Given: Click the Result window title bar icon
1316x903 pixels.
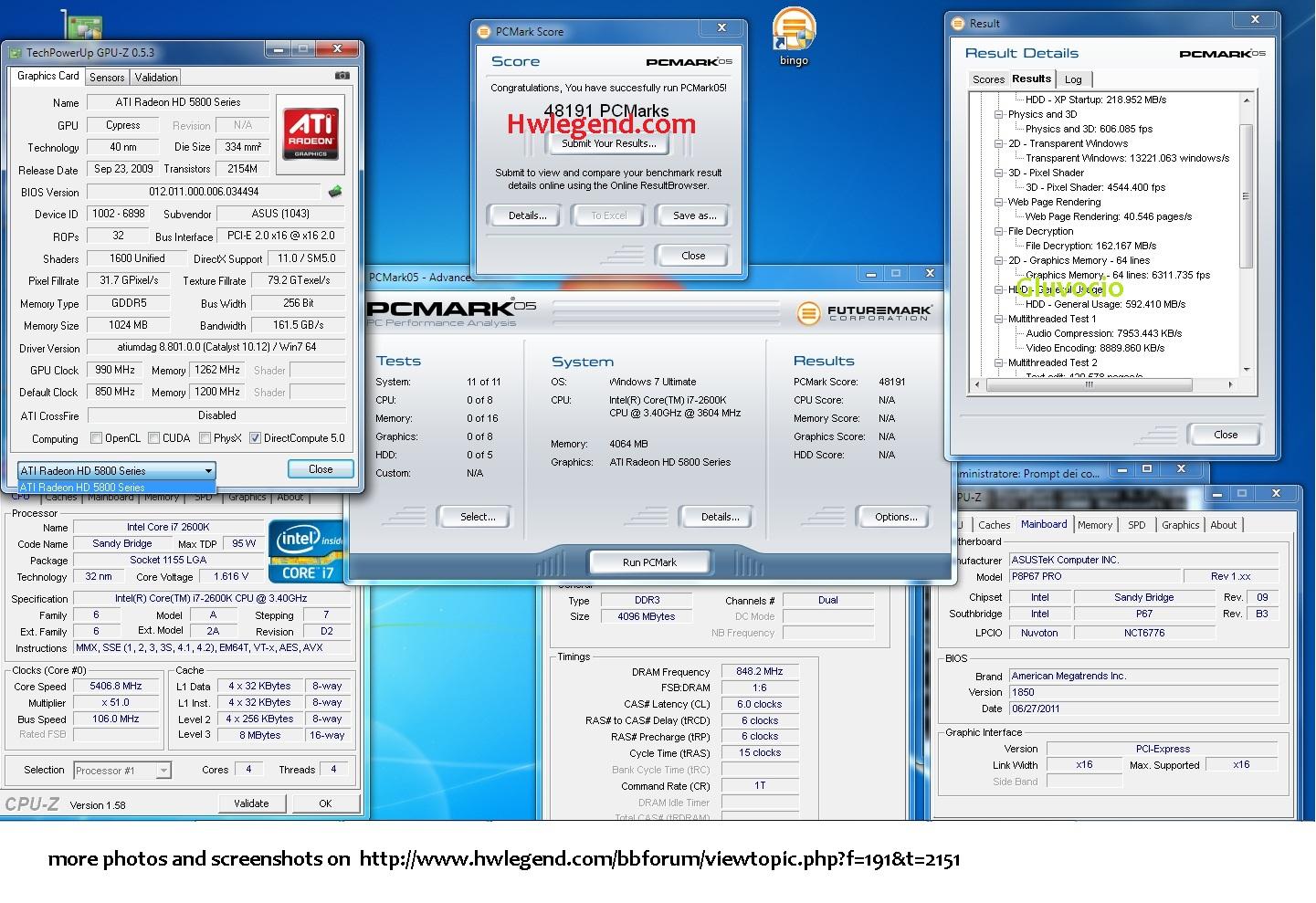Looking at the screenshot, I should click(958, 23).
